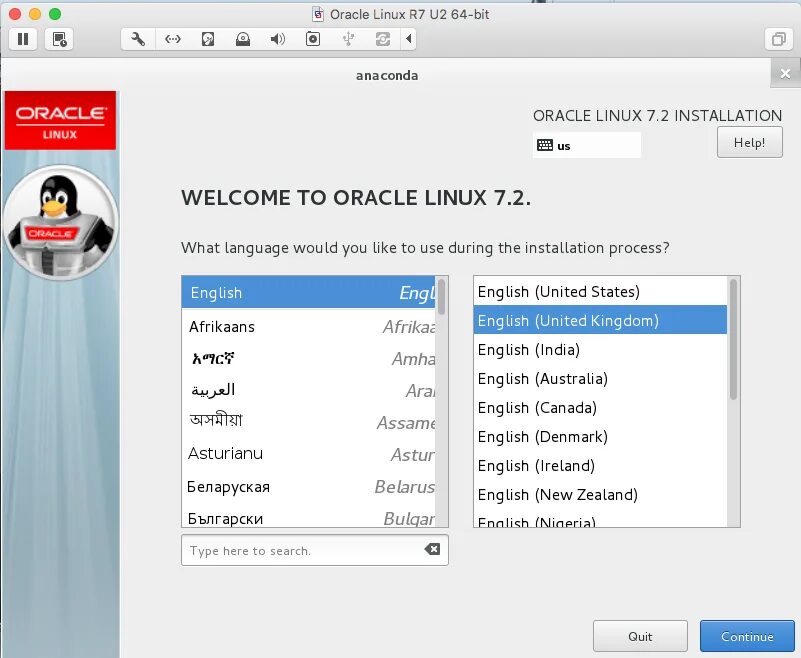The height and width of the screenshot is (658, 801).
Task: Click the USB device icon
Action: tap(348, 39)
